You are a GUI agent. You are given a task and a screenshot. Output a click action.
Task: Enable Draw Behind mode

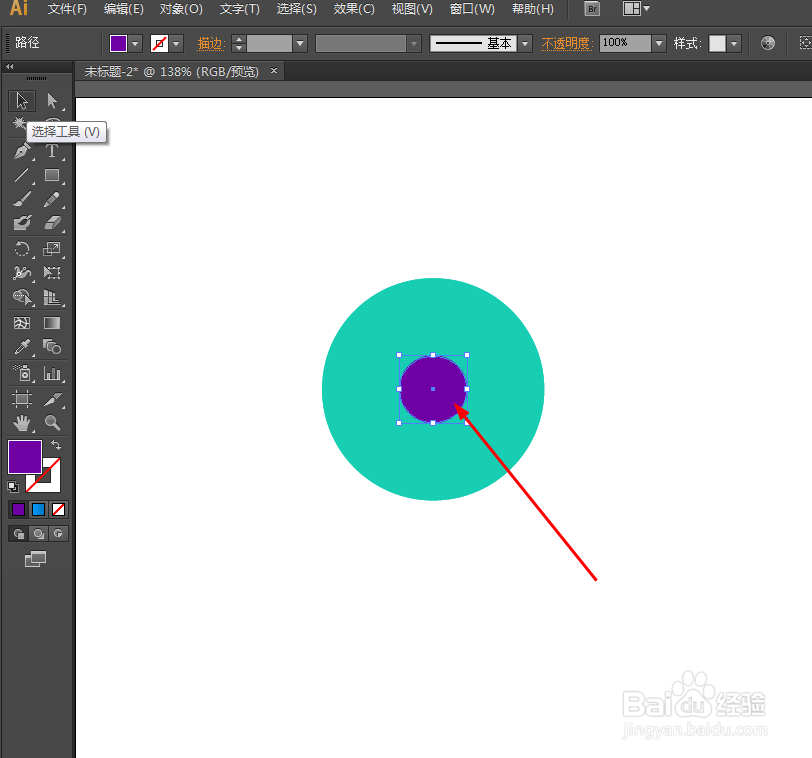point(38,533)
